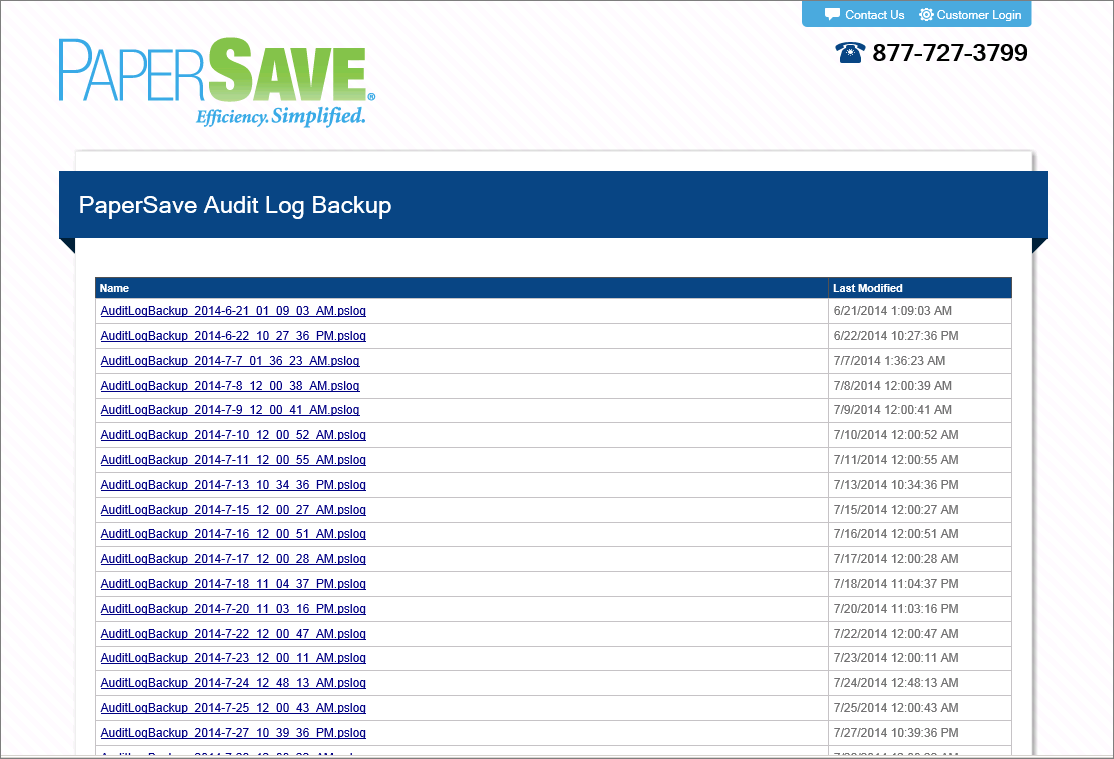Open AuditLogBackup_2014-7-20_11_03_16_PM.pslog

(x=233, y=608)
